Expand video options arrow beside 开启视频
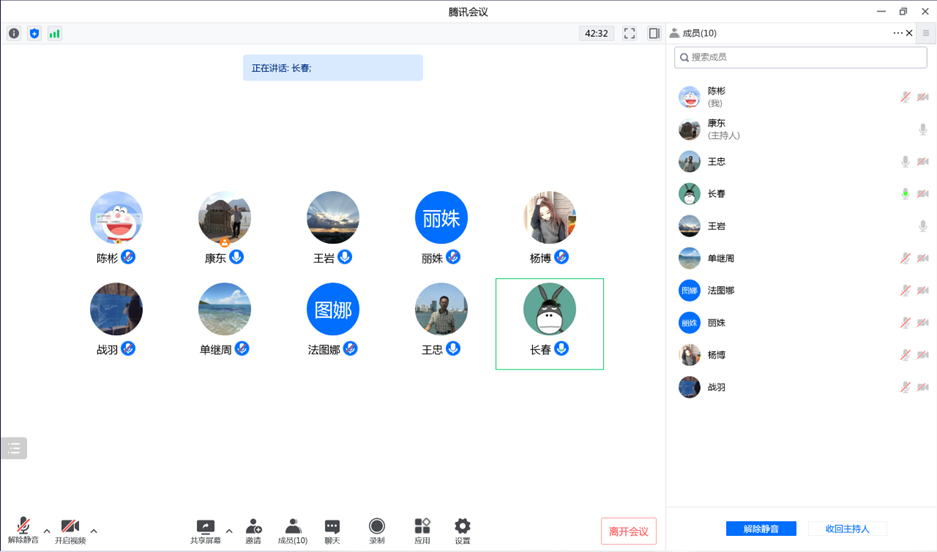The height and width of the screenshot is (552, 937). click(x=94, y=531)
